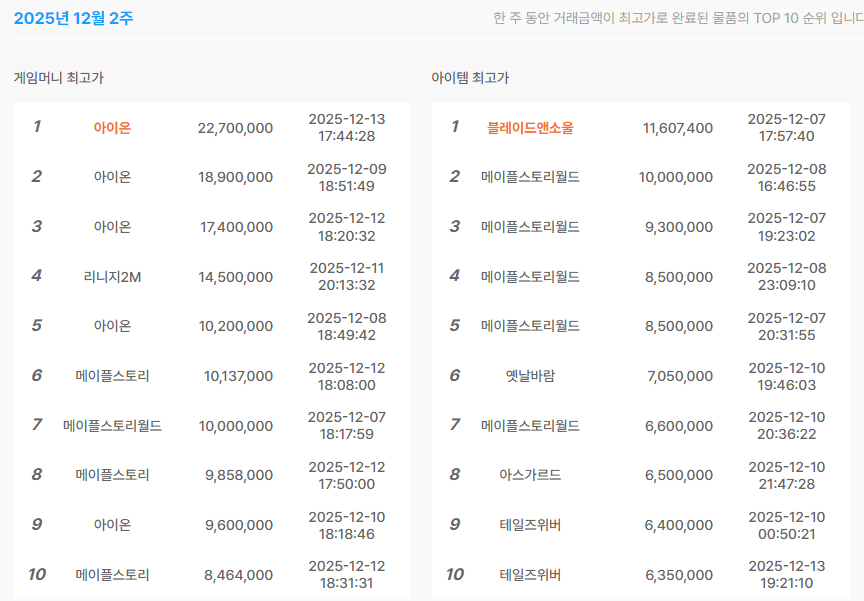Screen dimensions: 864x601
Task: Open the orange 아이온 rank 1 link
Action: [x=112, y=128]
